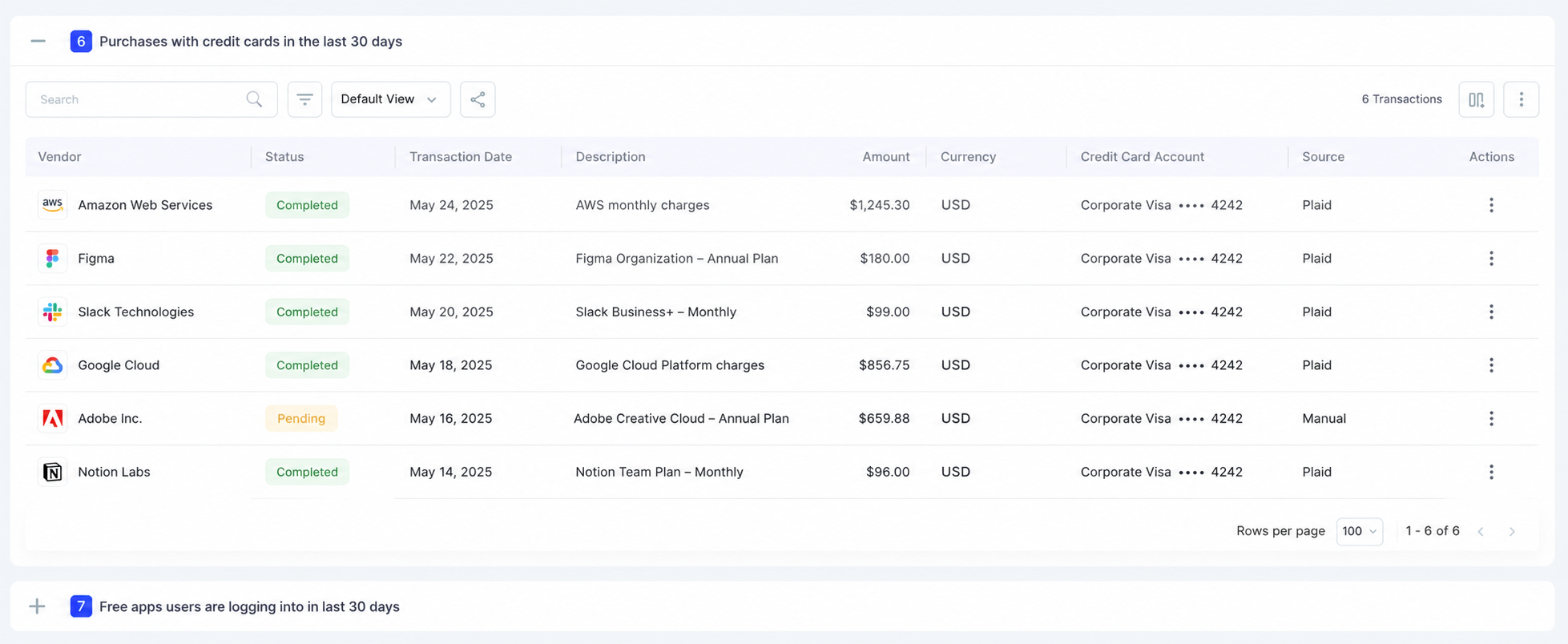Click the $1,245.30 amount cell

coord(880,205)
